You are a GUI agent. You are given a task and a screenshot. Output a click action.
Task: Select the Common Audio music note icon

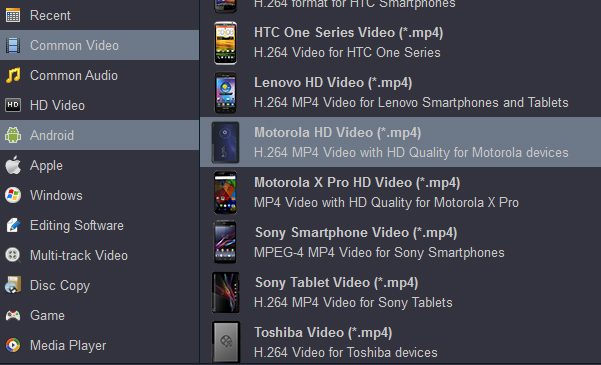pos(13,75)
